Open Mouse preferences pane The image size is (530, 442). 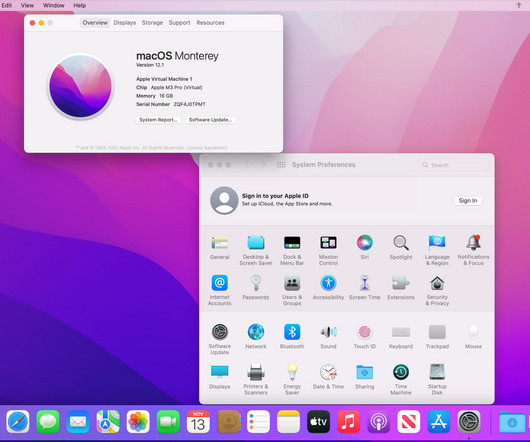tap(473, 337)
